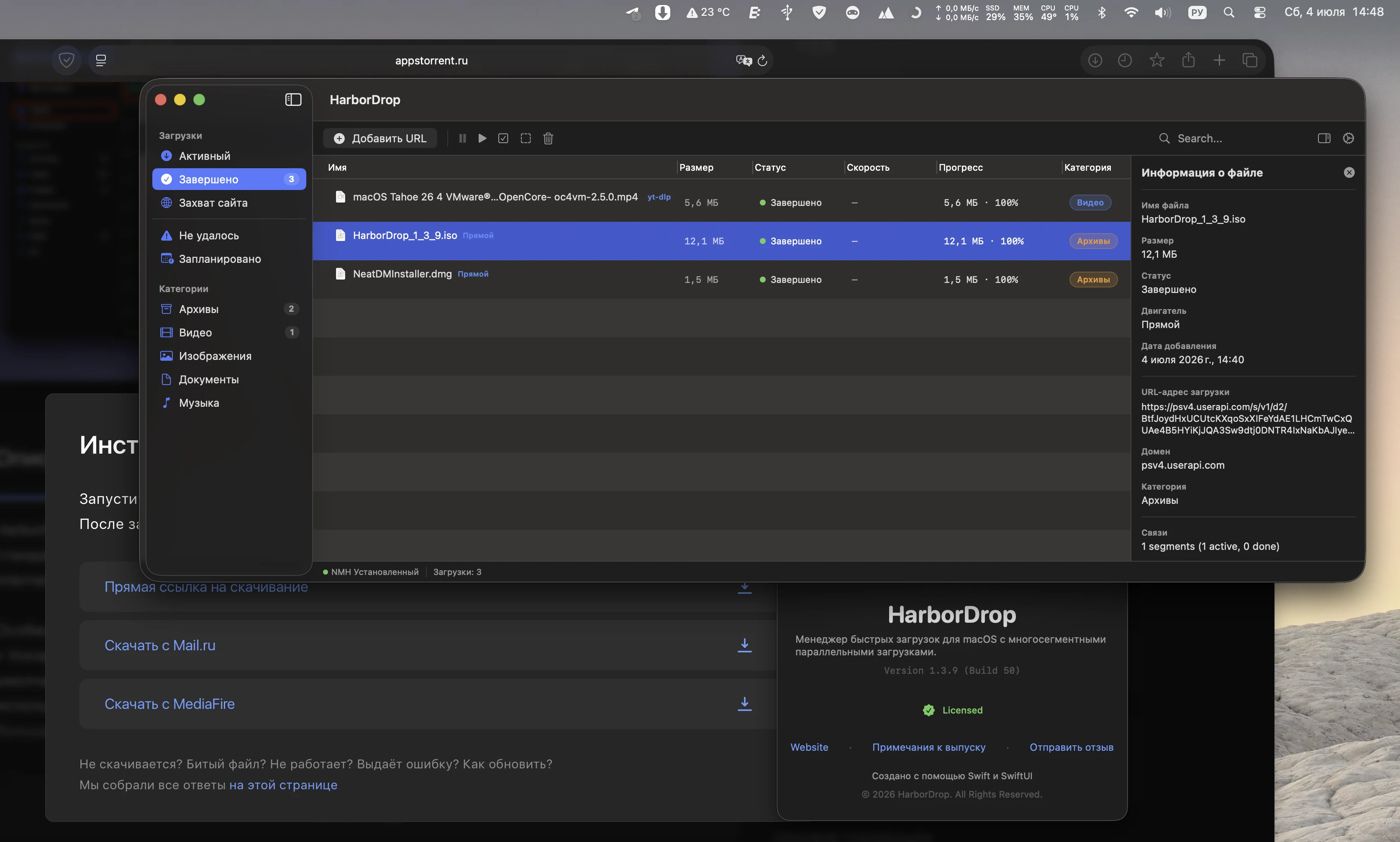Click the NMH Установленный status indicator
The image size is (1400, 842).
tap(370, 572)
